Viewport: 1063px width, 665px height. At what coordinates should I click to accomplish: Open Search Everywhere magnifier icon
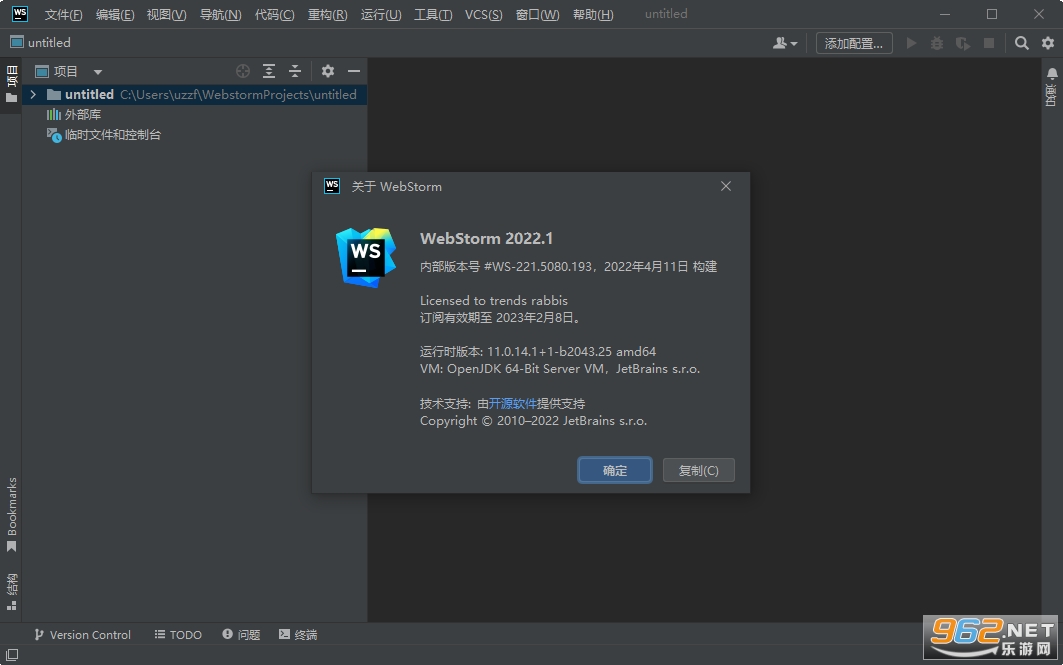[x=1022, y=43]
